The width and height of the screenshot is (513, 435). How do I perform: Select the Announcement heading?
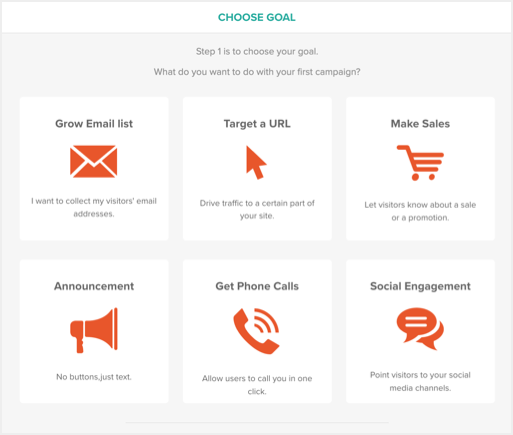[x=94, y=286]
